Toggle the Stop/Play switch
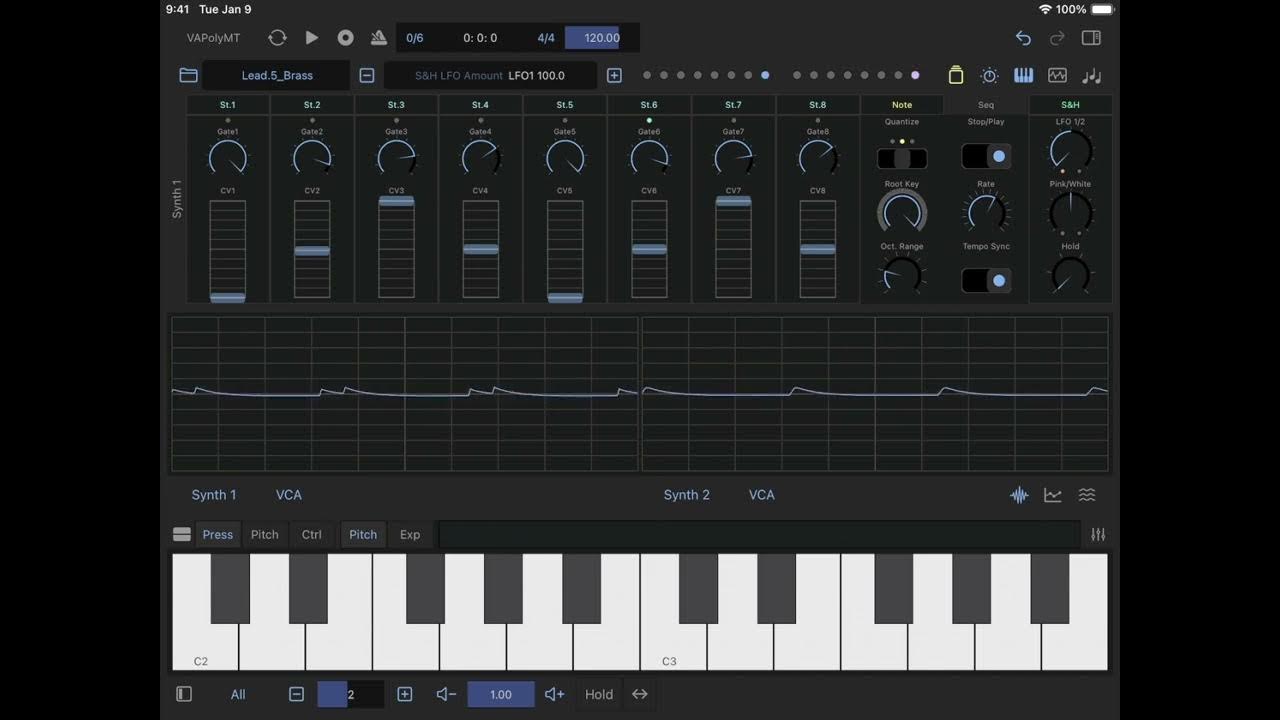This screenshot has width=1280, height=720. pos(986,156)
